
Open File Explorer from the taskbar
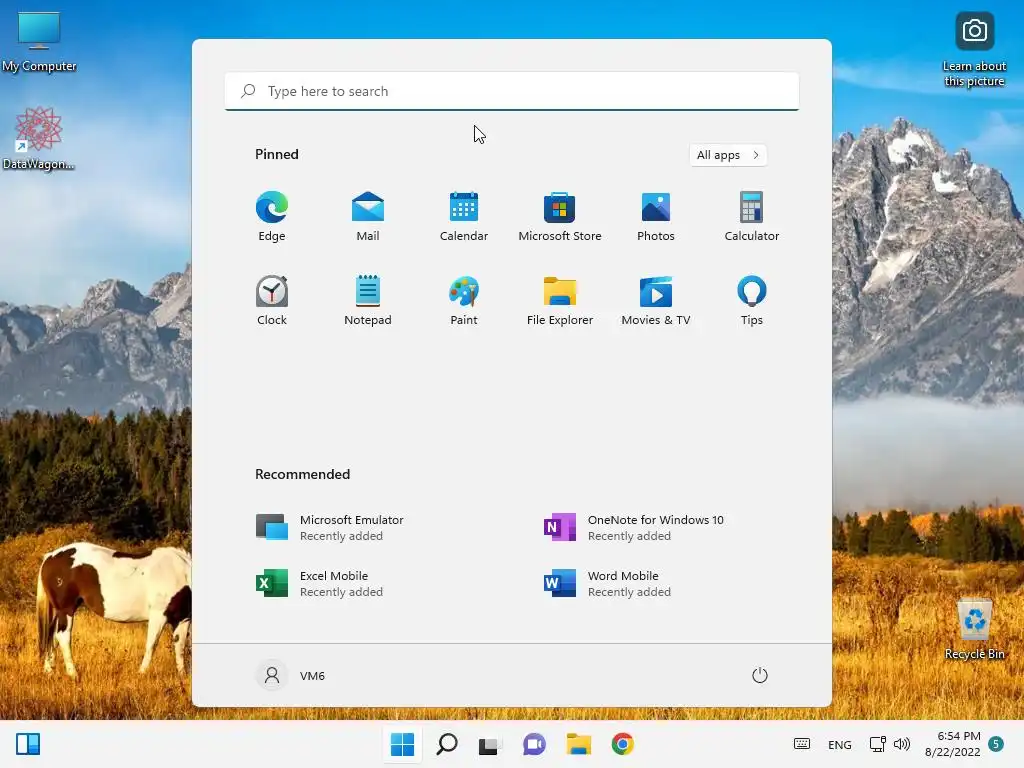click(579, 744)
